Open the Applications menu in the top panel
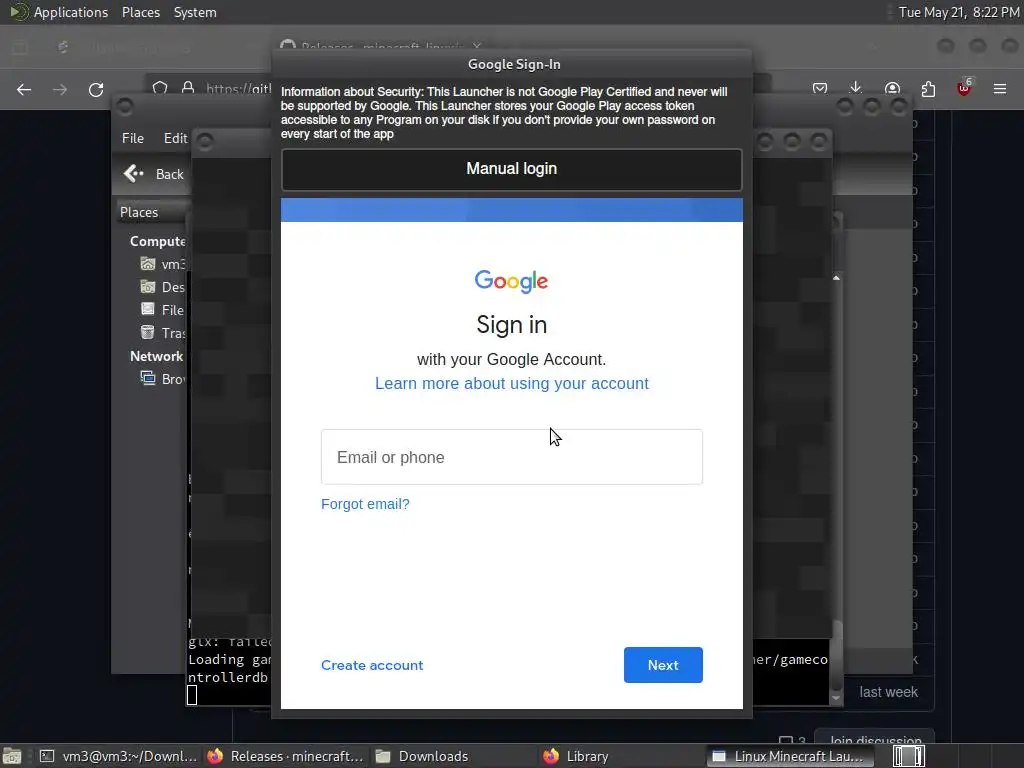The height and width of the screenshot is (768, 1024). (71, 12)
